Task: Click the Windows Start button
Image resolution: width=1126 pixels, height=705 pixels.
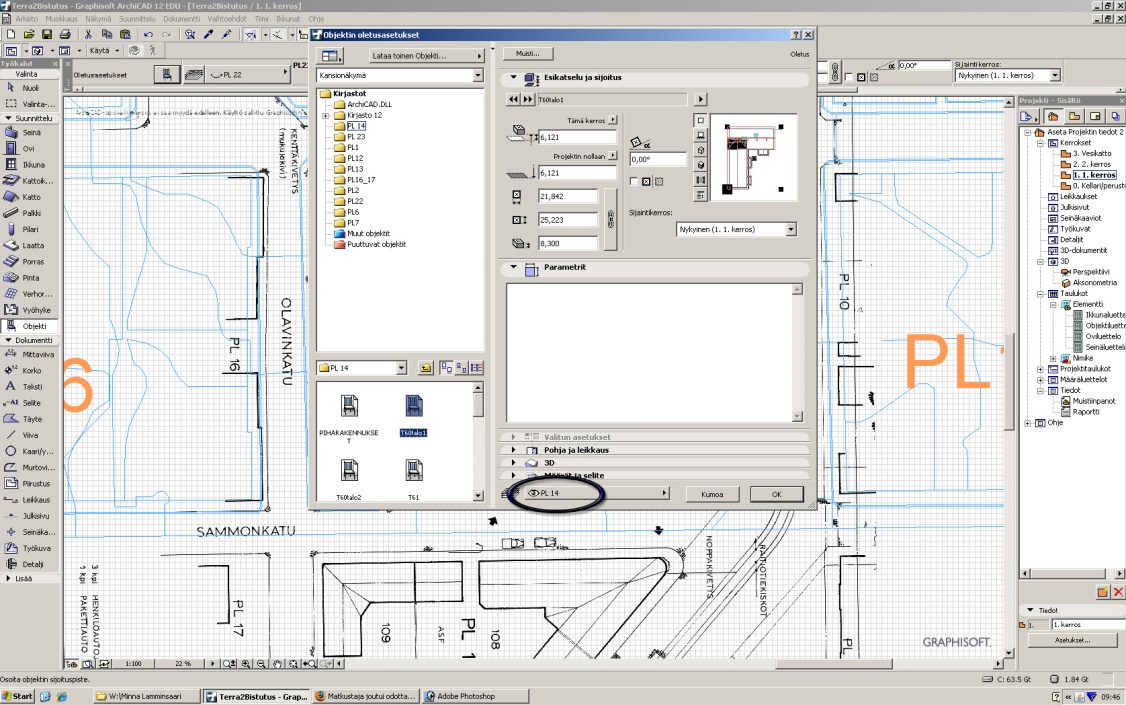Action: pos(18,696)
